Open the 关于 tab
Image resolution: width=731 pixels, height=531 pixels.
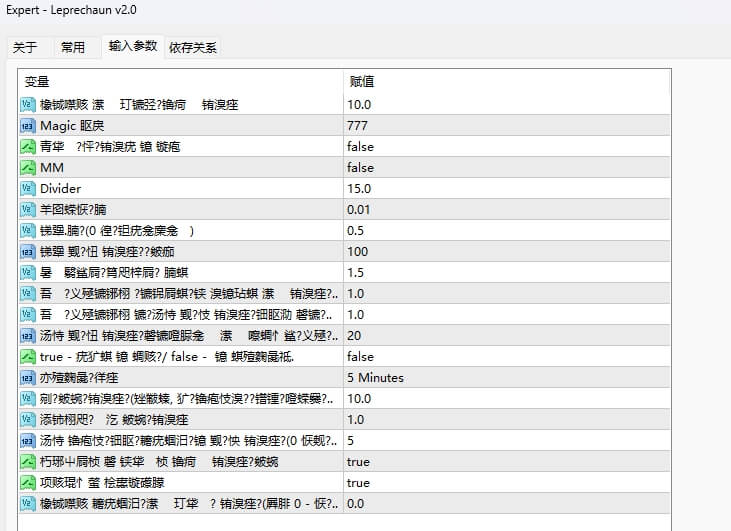(x=25, y=47)
